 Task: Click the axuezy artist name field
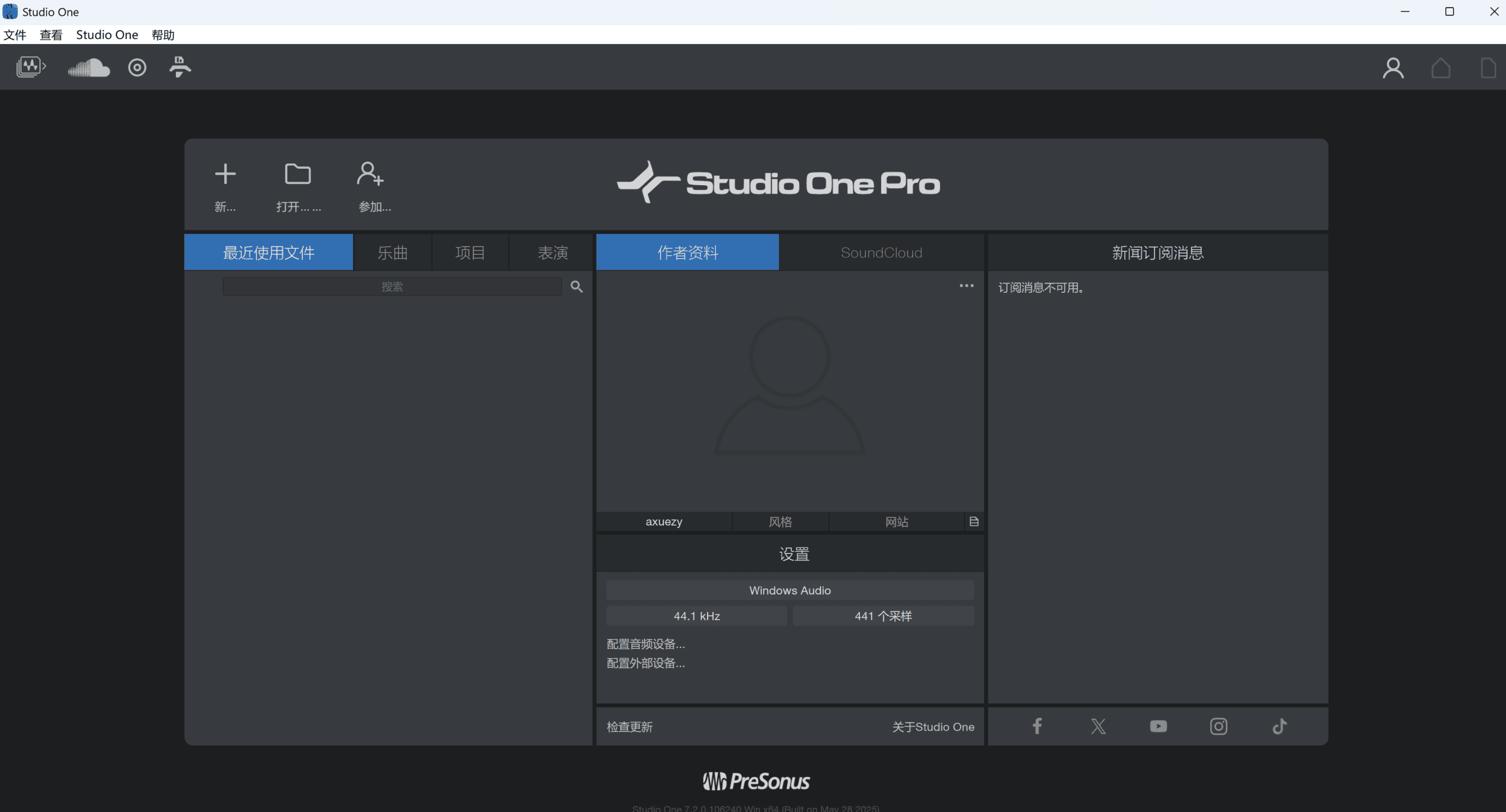pos(664,522)
